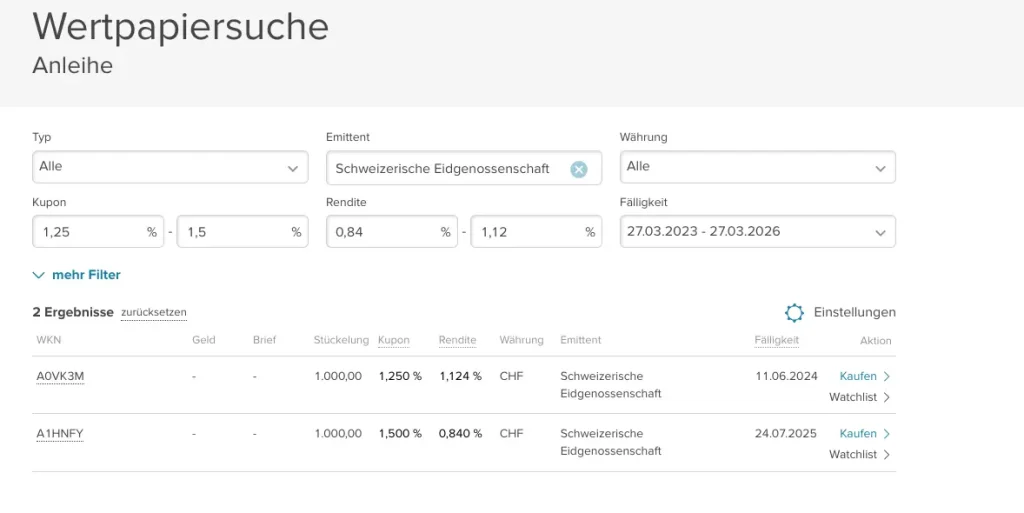1024x513 pixels.
Task: Sort results by the Kupon column header
Action: click(394, 340)
